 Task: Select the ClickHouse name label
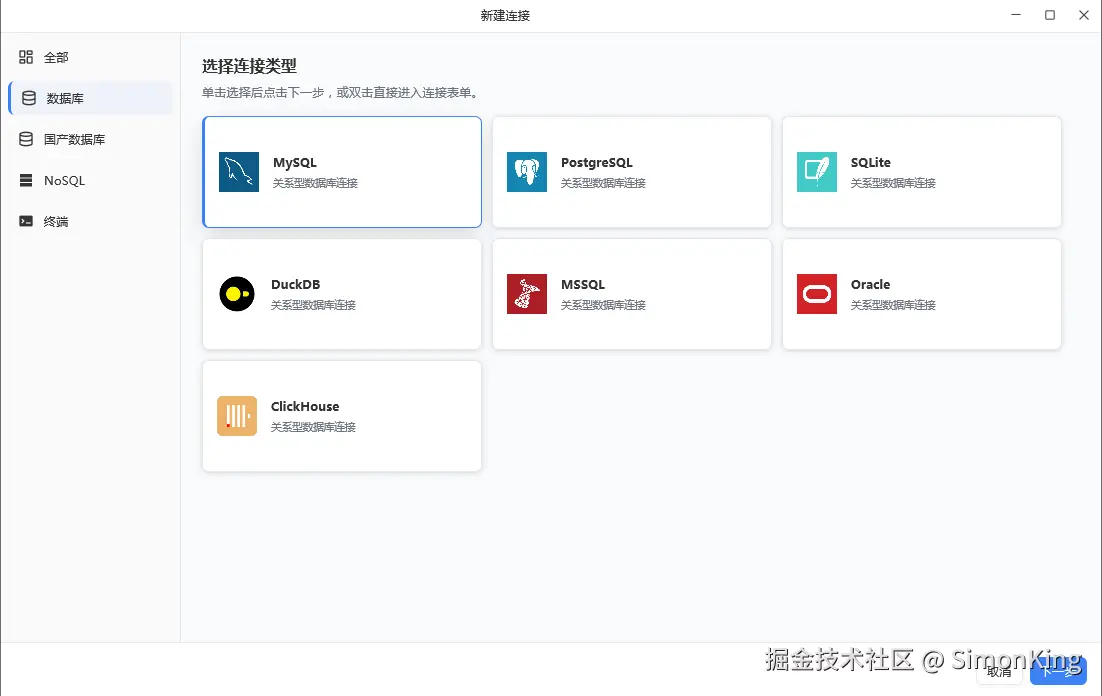click(305, 406)
